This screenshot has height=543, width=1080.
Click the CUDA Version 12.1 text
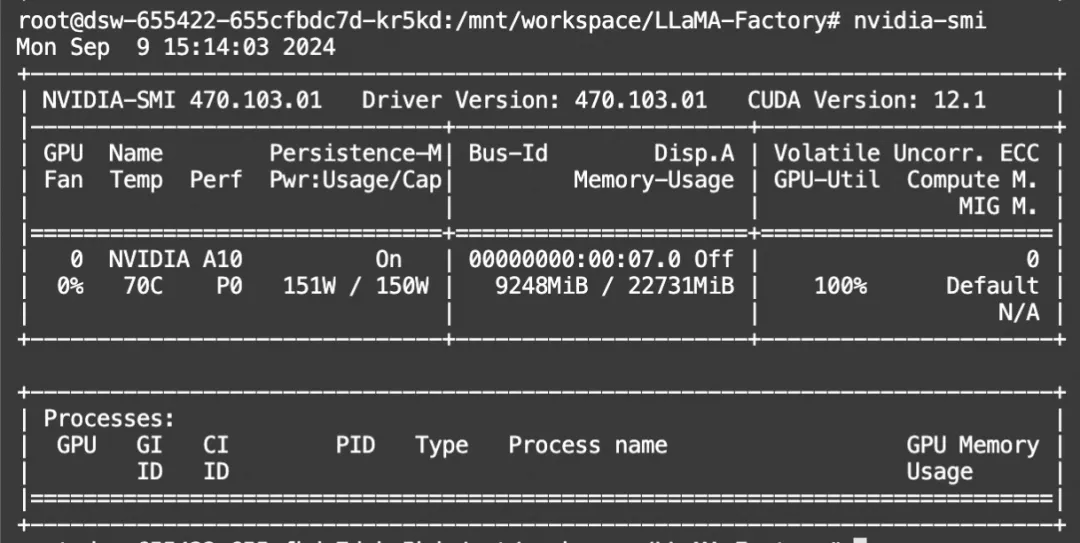[866, 100]
